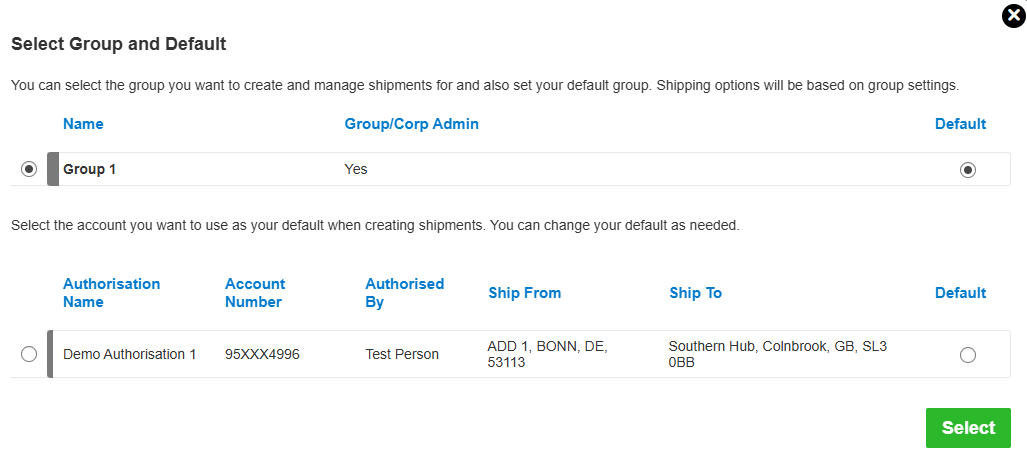Close the Select Group dialog
This screenshot has width=1027, height=452.
pos(1013,17)
